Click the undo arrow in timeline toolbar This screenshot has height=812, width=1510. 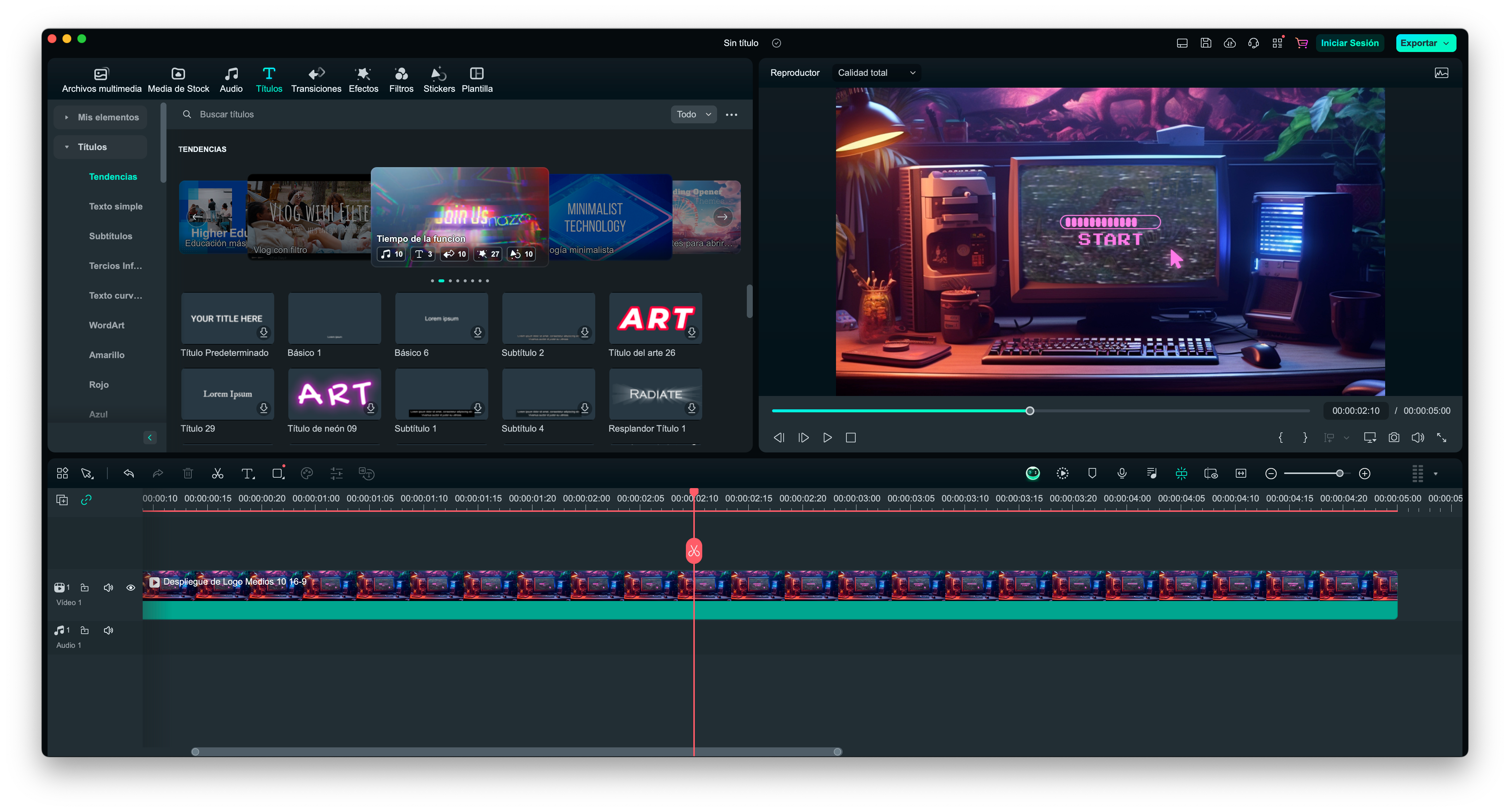click(129, 473)
